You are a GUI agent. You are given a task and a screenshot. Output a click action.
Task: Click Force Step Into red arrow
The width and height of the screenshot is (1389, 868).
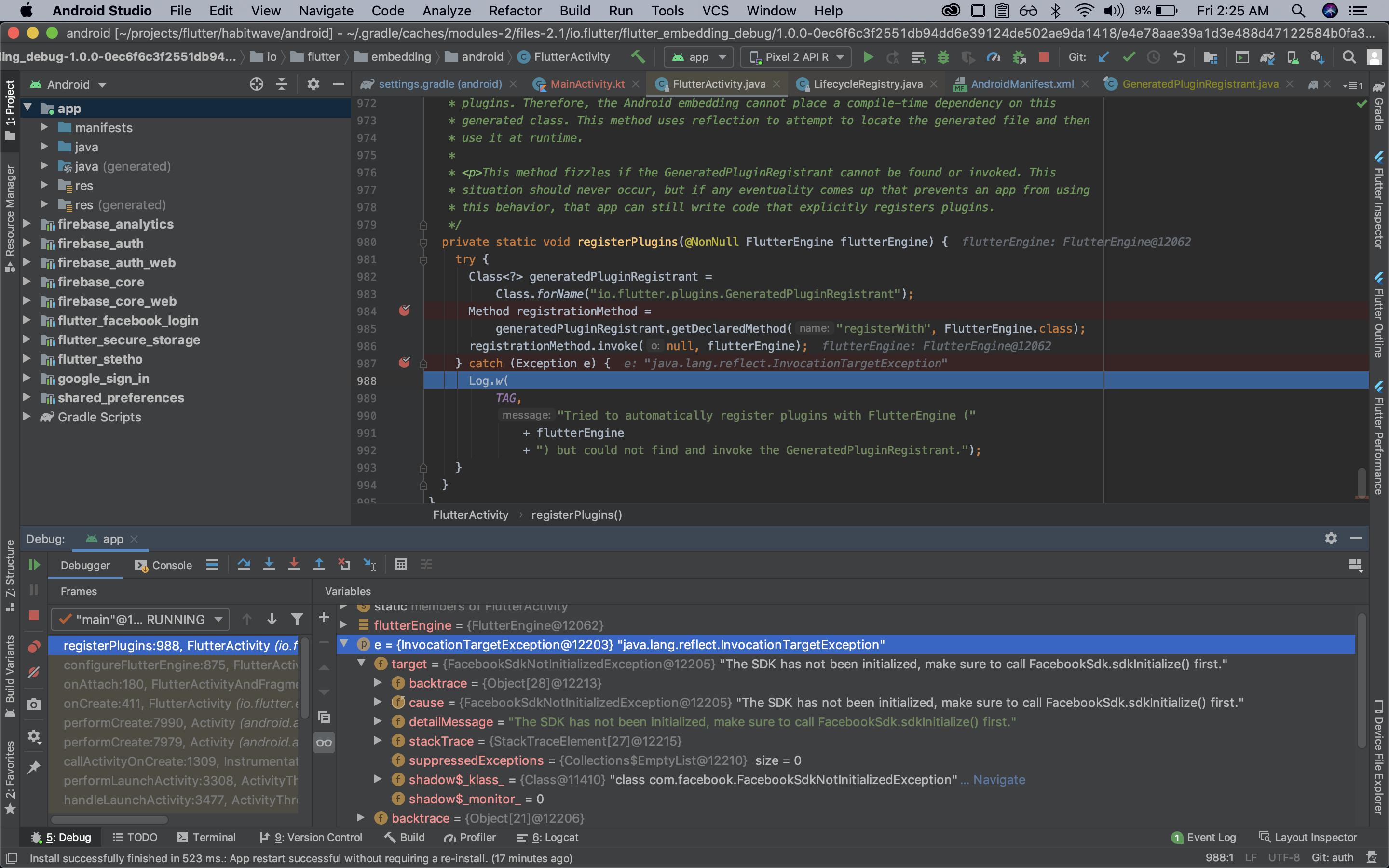click(x=294, y=564)
